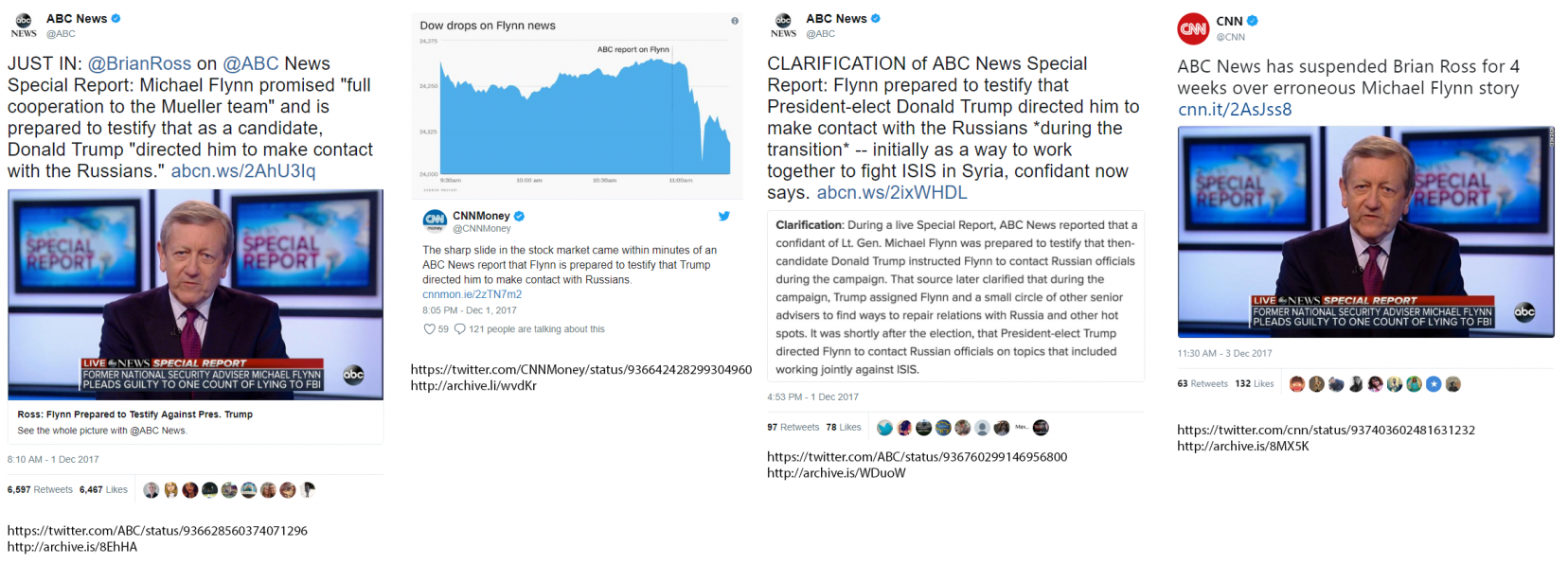
Task: Click Brian Ross video thumbnail in first tweet
Action: coord(196,294)
